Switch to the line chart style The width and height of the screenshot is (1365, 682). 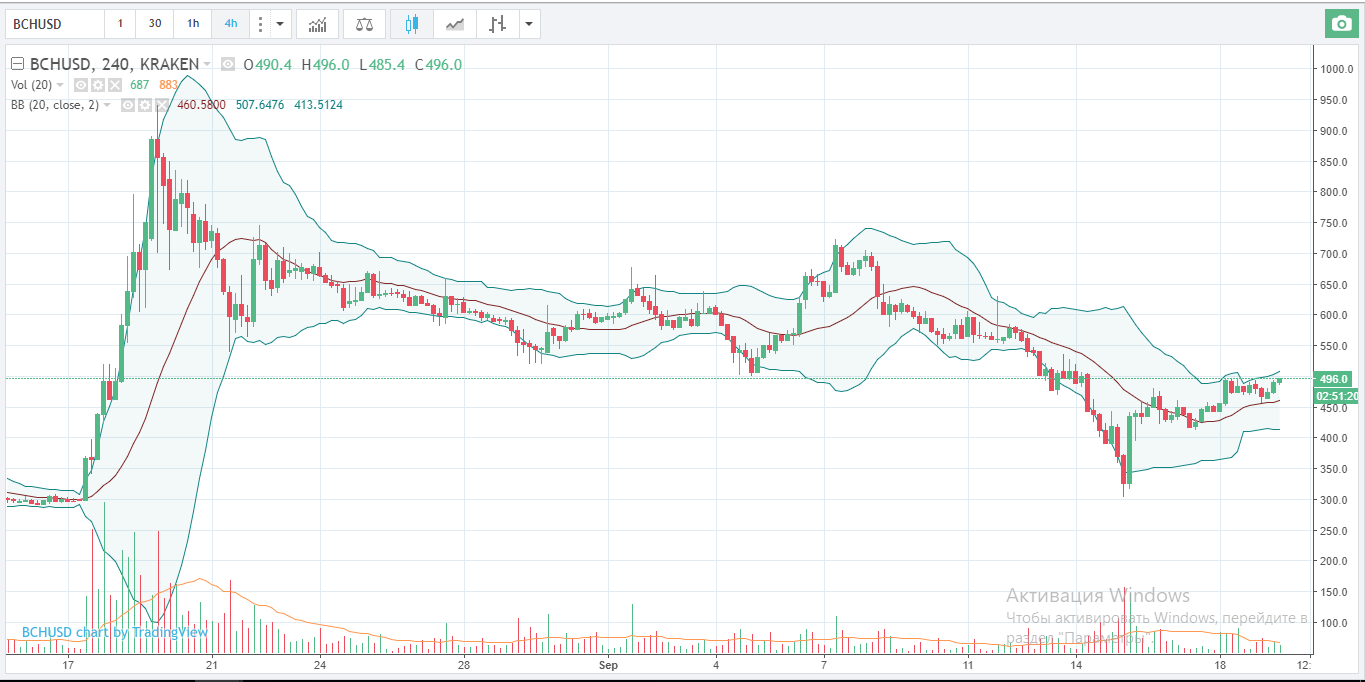click(454, 23)
